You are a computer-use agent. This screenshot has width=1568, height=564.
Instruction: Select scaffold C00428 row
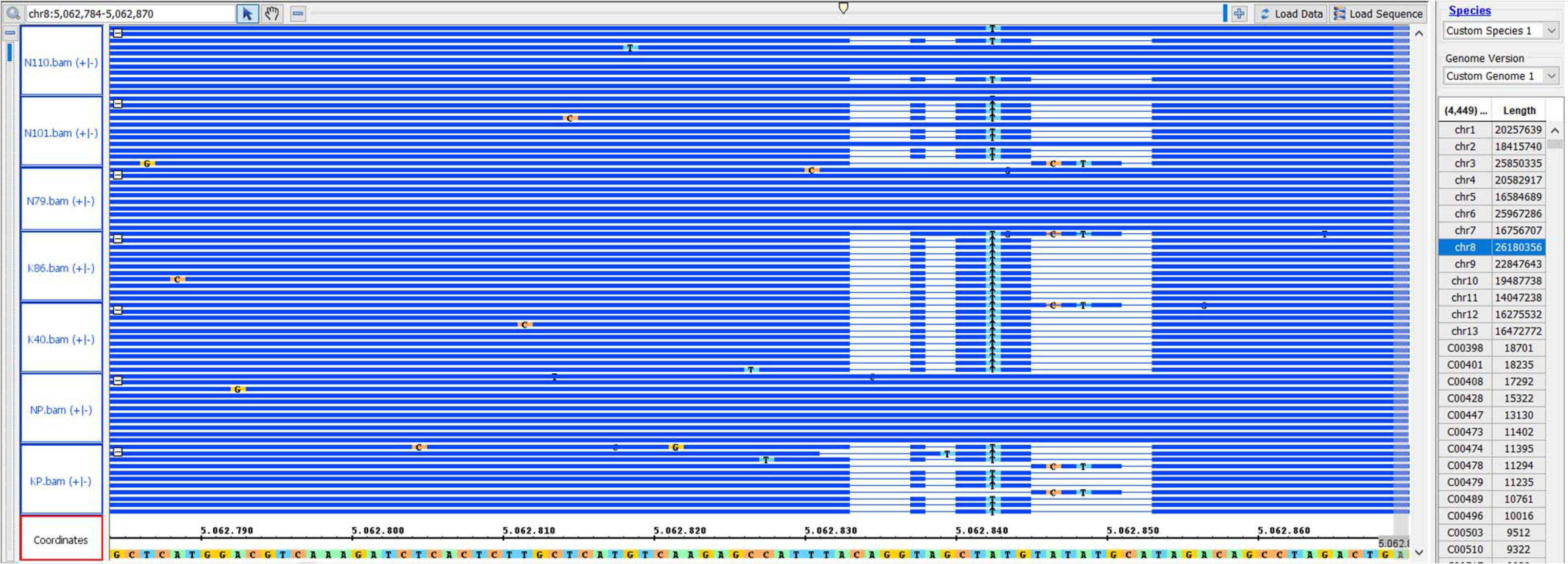point(1492,398)
